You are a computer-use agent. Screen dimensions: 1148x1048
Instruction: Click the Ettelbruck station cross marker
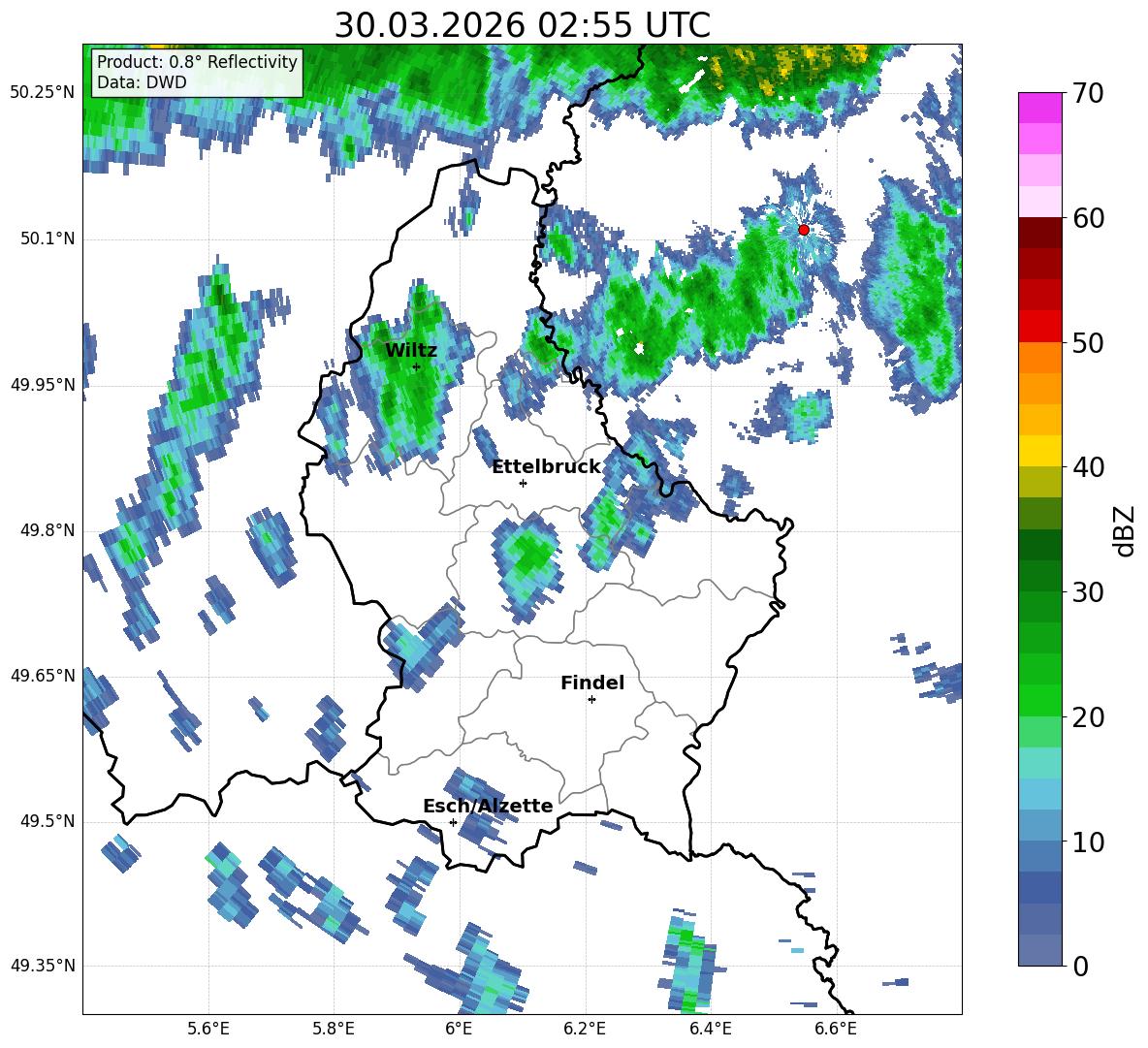point(523,483)
